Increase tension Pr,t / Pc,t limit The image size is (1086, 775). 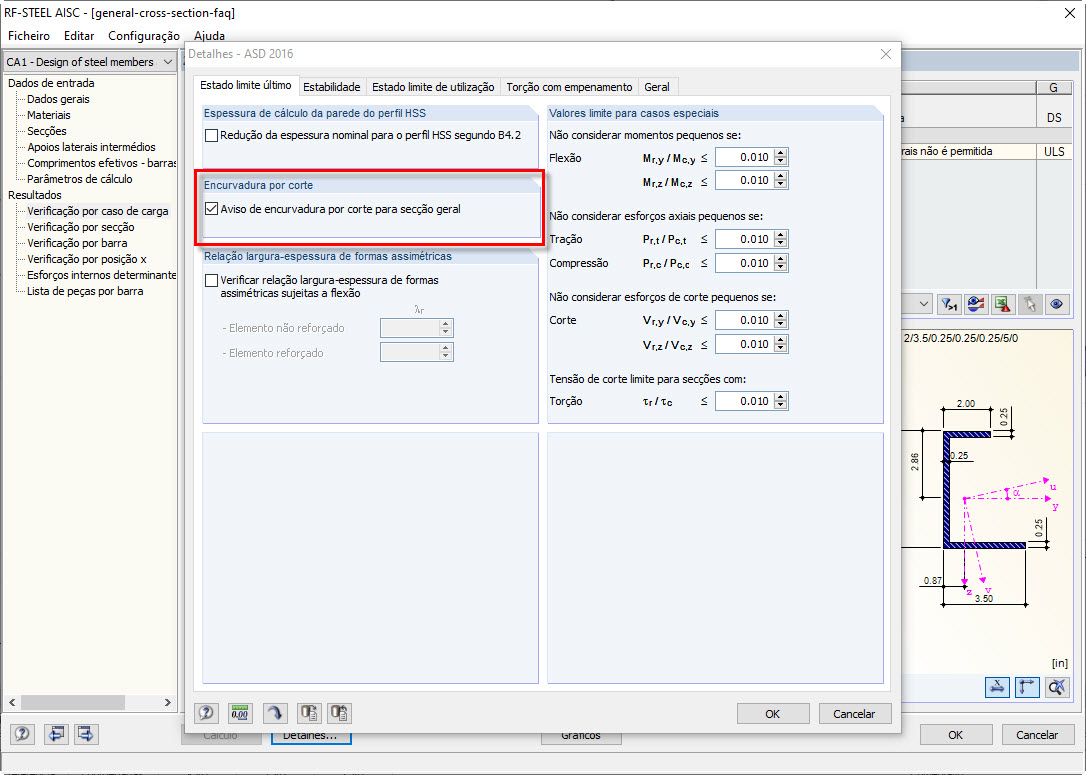[x=781, y=235]
